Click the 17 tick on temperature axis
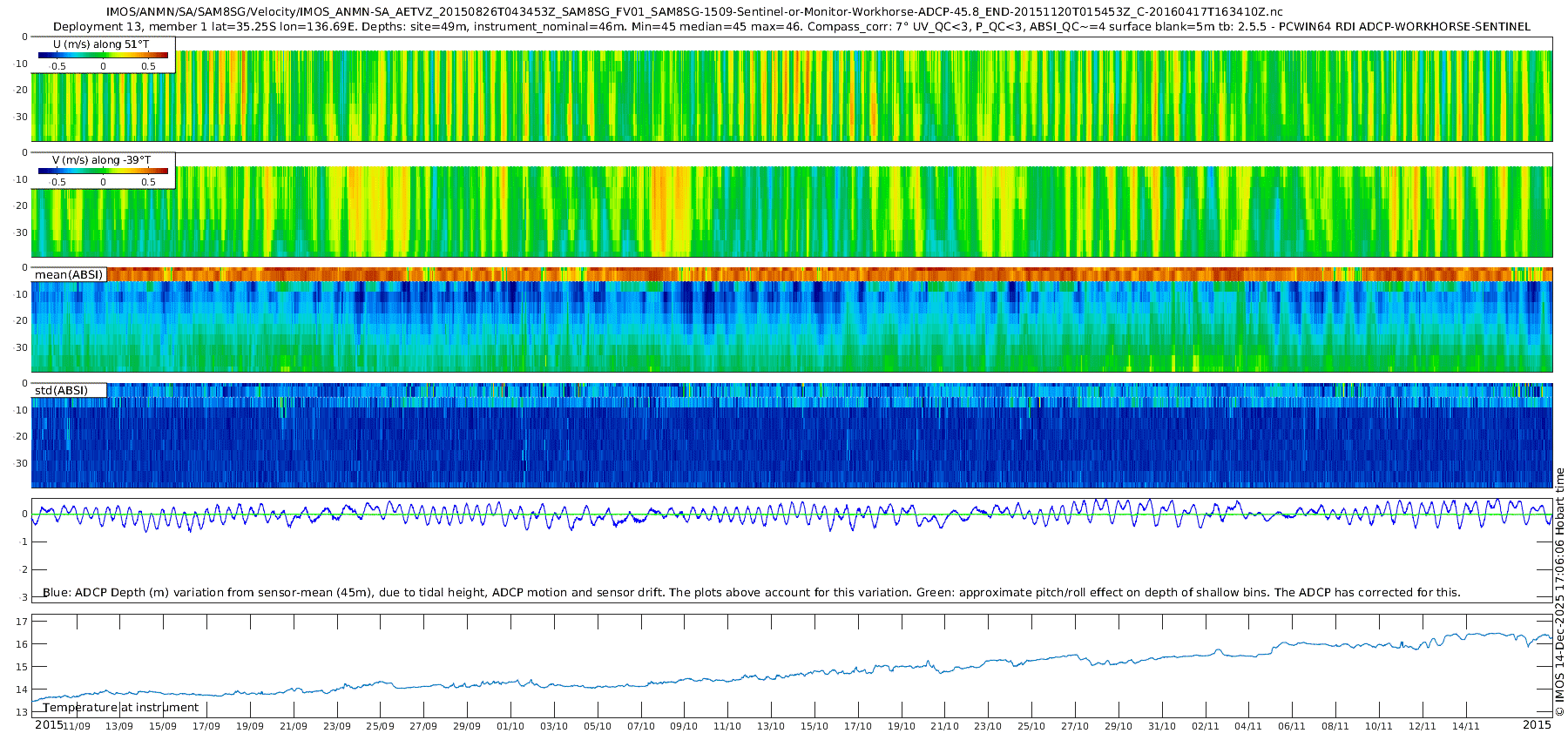The width and height of the screenshot is (1568, 740). click(x=22, y=622)
